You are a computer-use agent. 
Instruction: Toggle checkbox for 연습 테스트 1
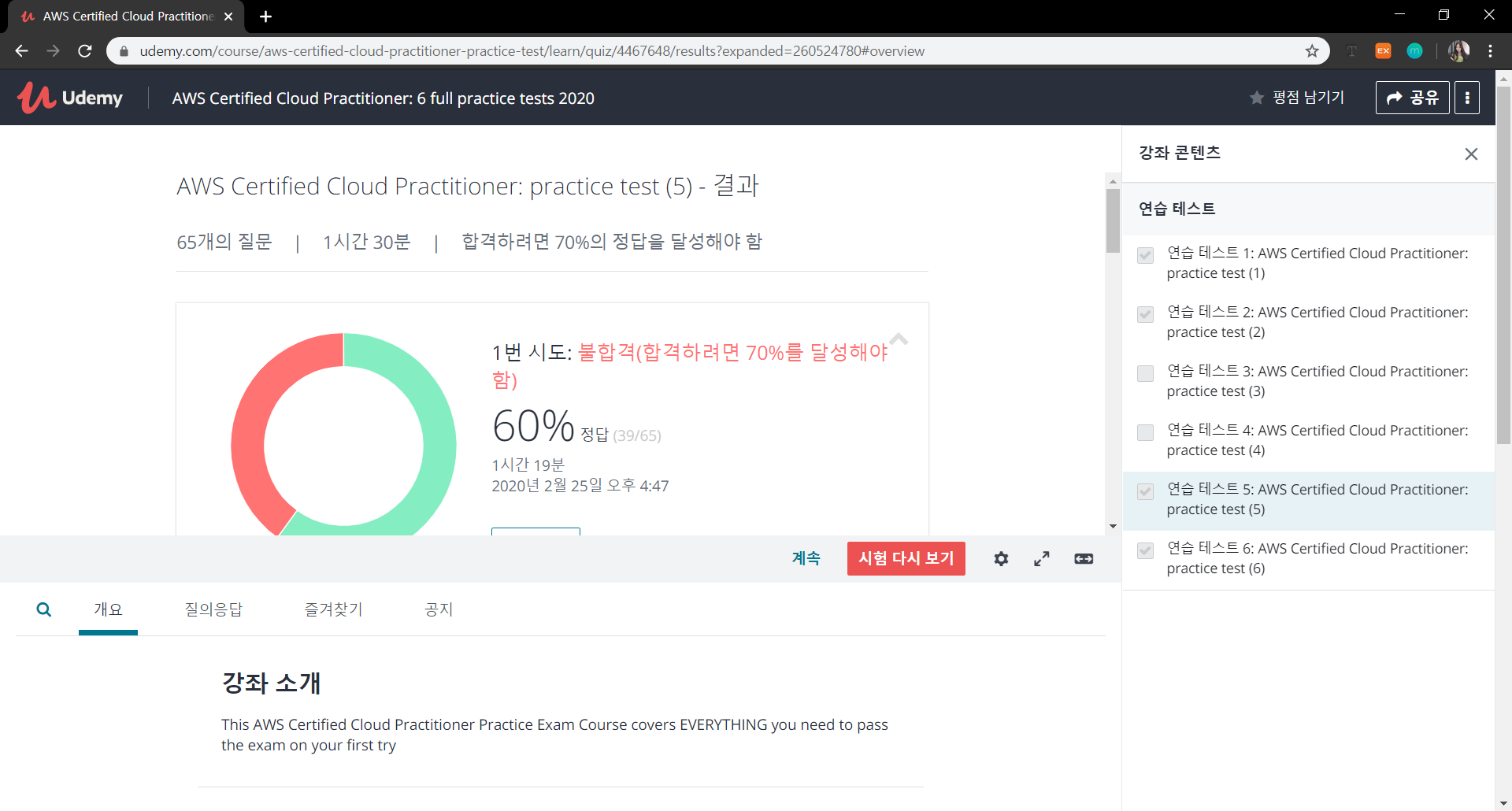coord(1146,255)
